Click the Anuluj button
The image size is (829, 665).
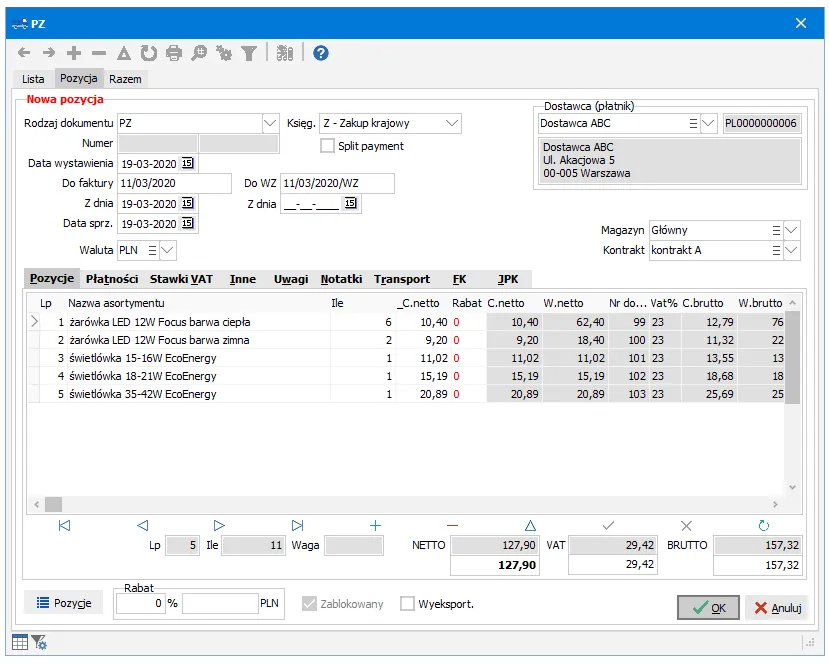pos(777,607)
